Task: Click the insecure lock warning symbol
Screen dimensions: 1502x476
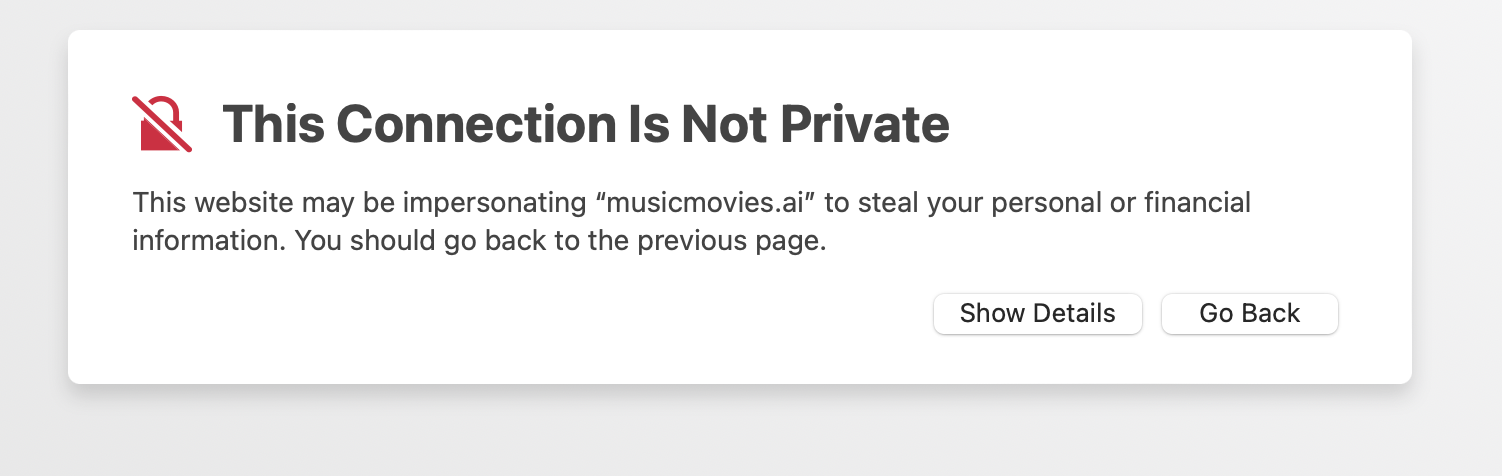Action: pyautogui.click(x=162, y=124)
